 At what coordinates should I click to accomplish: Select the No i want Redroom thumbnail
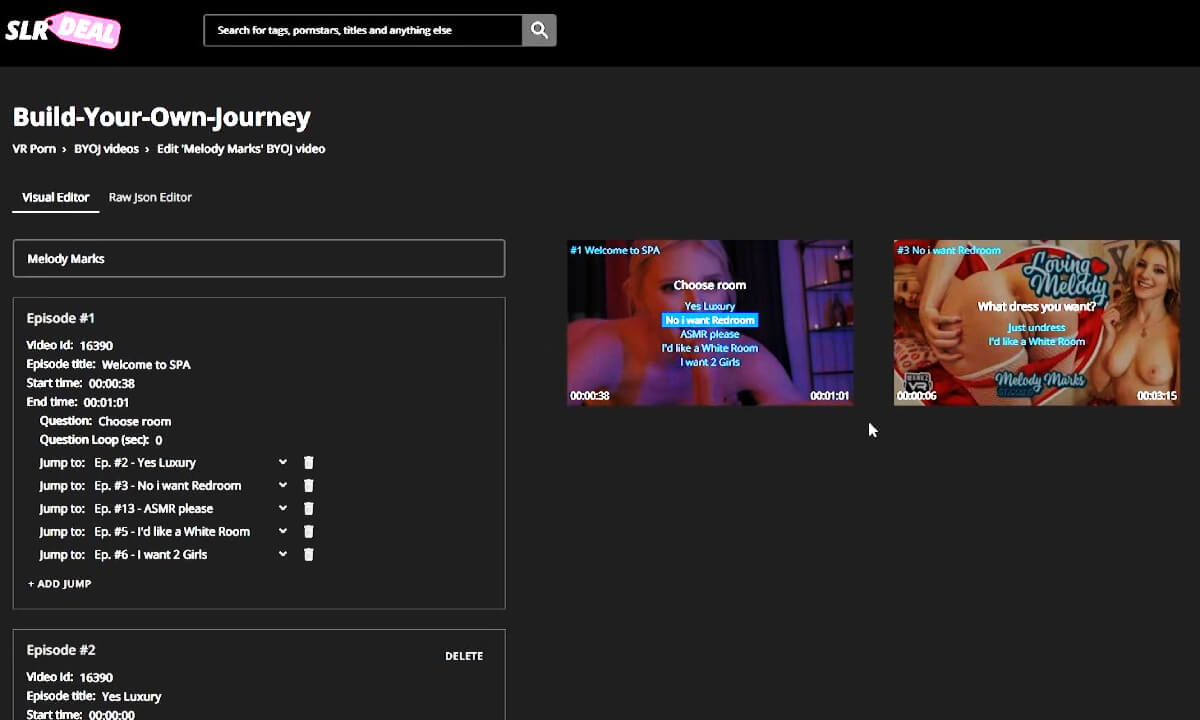tap(1037, 322)
